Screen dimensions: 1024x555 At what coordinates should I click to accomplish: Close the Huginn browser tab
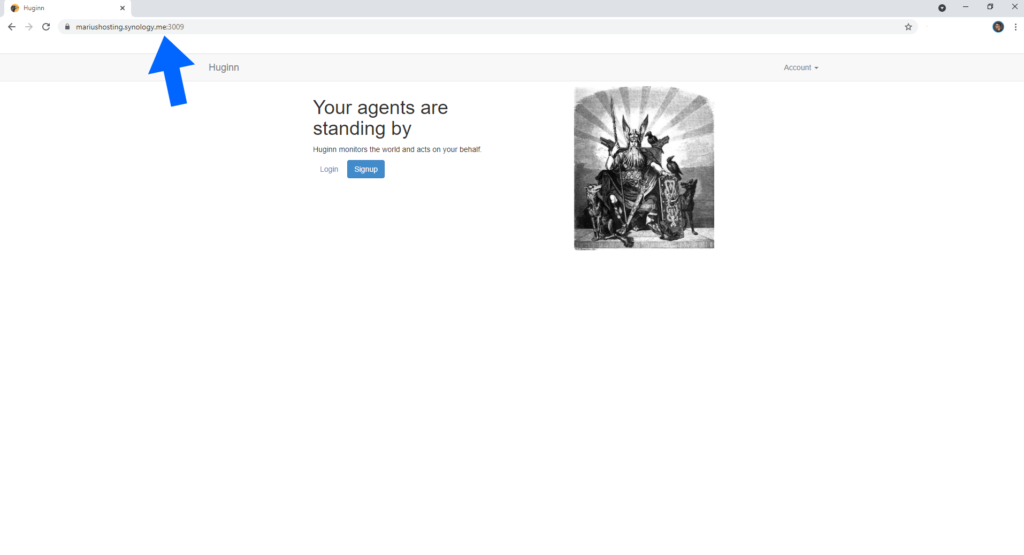122,8
